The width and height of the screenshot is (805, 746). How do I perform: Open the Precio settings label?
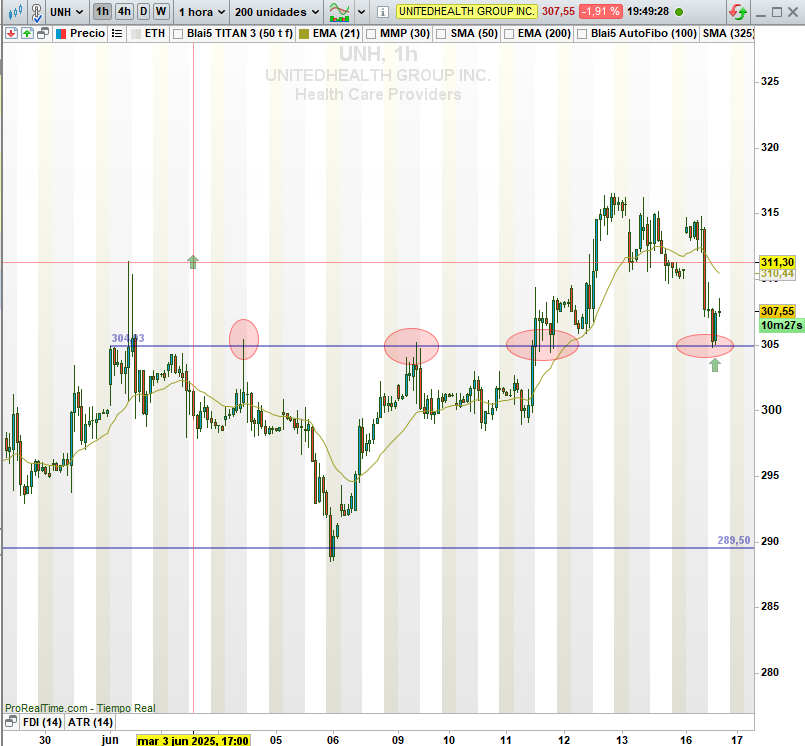pos(87,33)
